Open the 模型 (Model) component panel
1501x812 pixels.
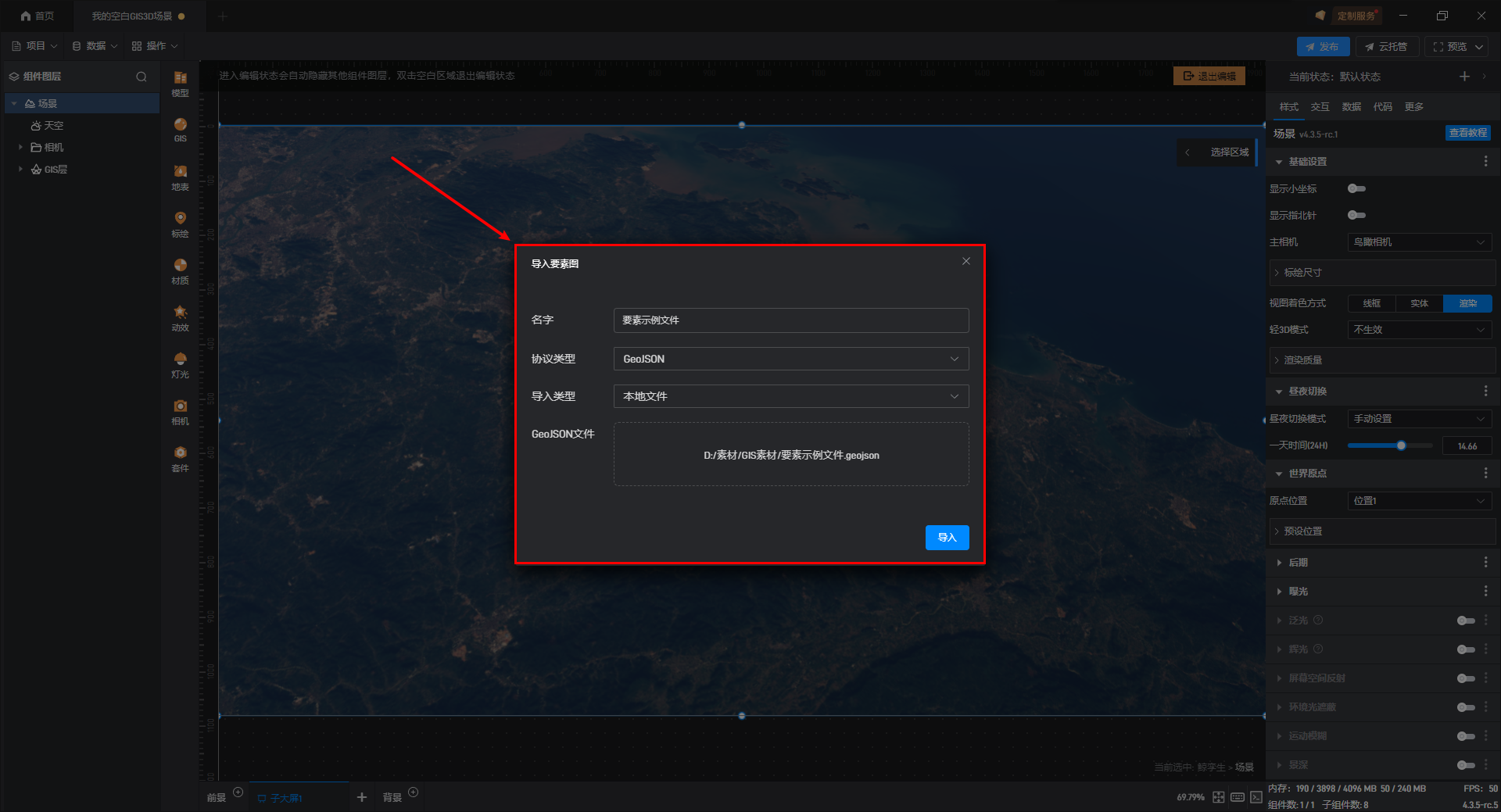pos(180,83)
